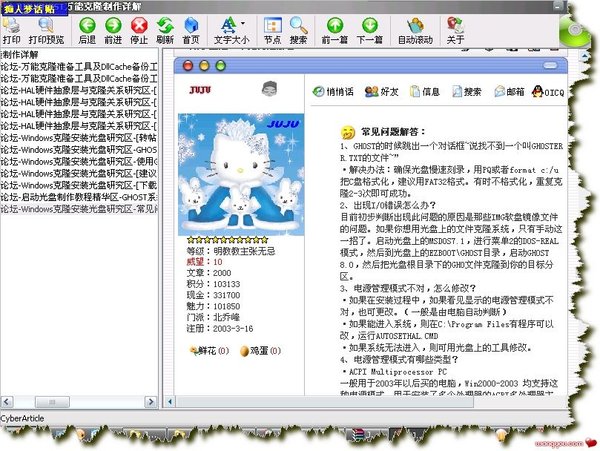Select the first HAL硬件抽象层 tree entry
The height and width of the screenshot is (451, 600).
[79, 91]
